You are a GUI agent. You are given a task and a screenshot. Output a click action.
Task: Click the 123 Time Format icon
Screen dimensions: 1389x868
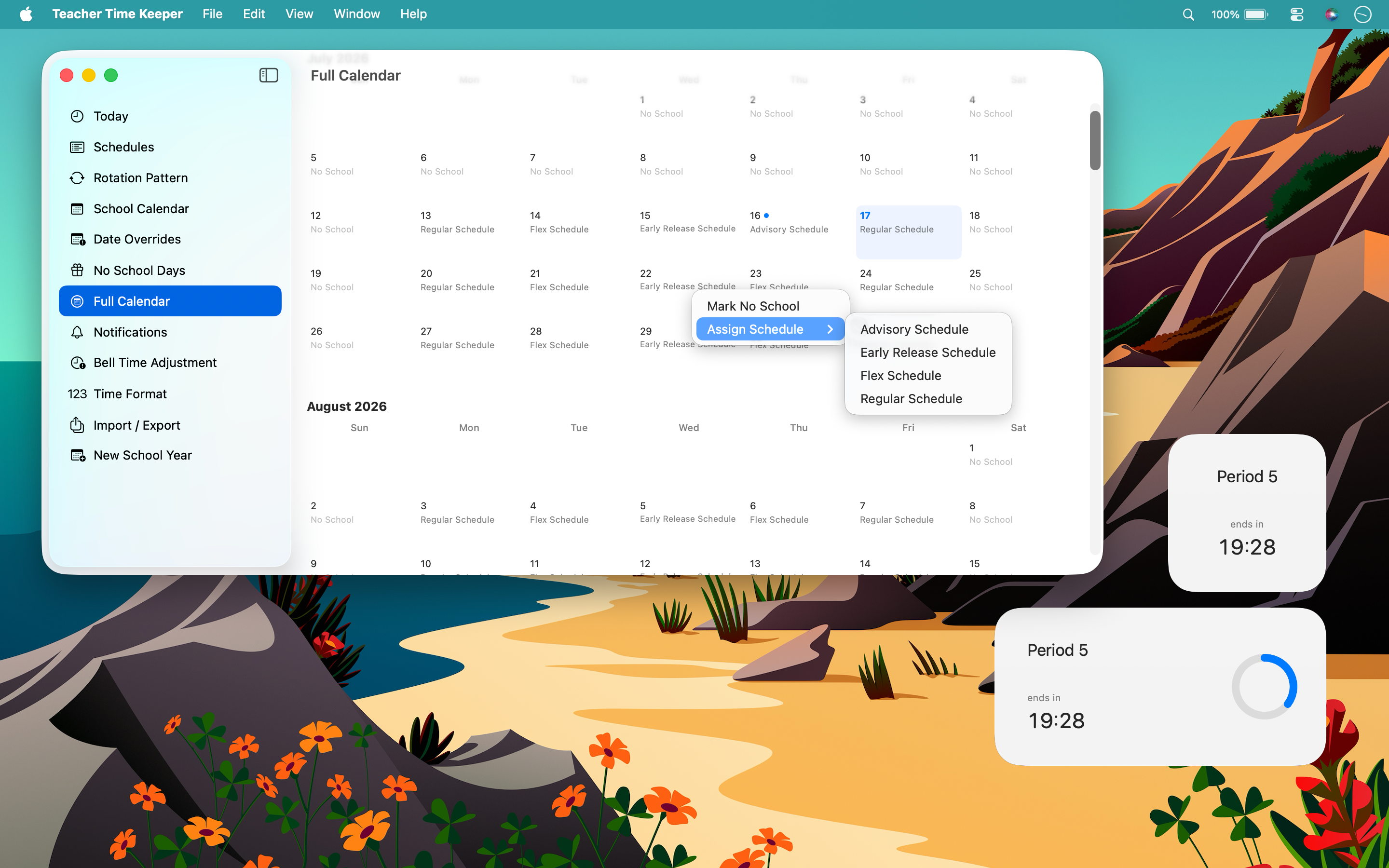click(77, 394)
